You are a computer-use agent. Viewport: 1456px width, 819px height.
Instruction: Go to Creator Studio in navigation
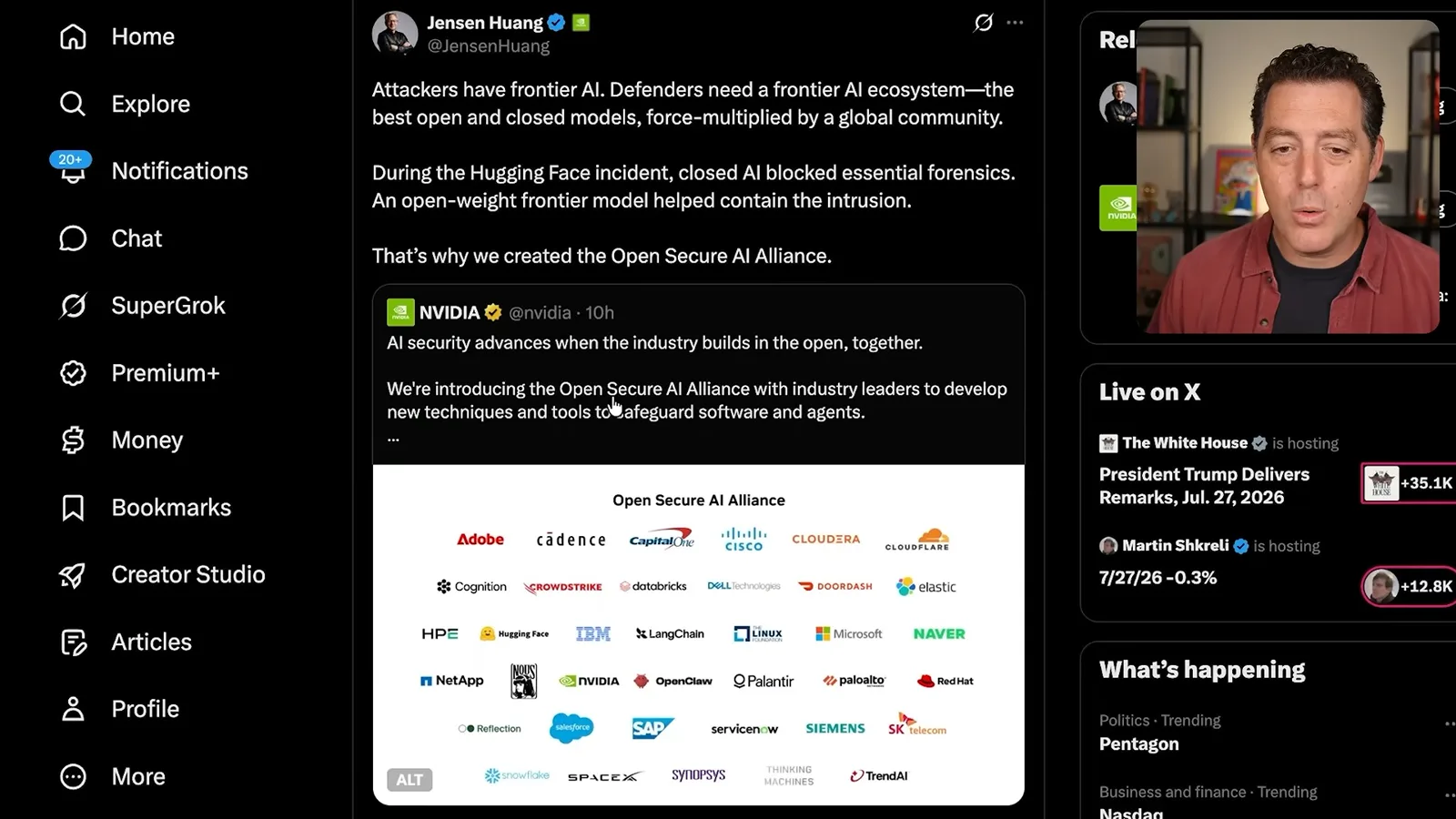point(188,575)
